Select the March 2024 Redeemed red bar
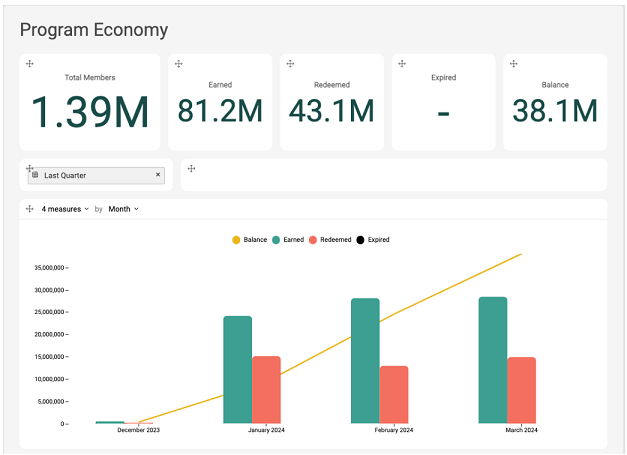This screenshot has height=455, width=627. pyautogui.click(x=521, y=390)
